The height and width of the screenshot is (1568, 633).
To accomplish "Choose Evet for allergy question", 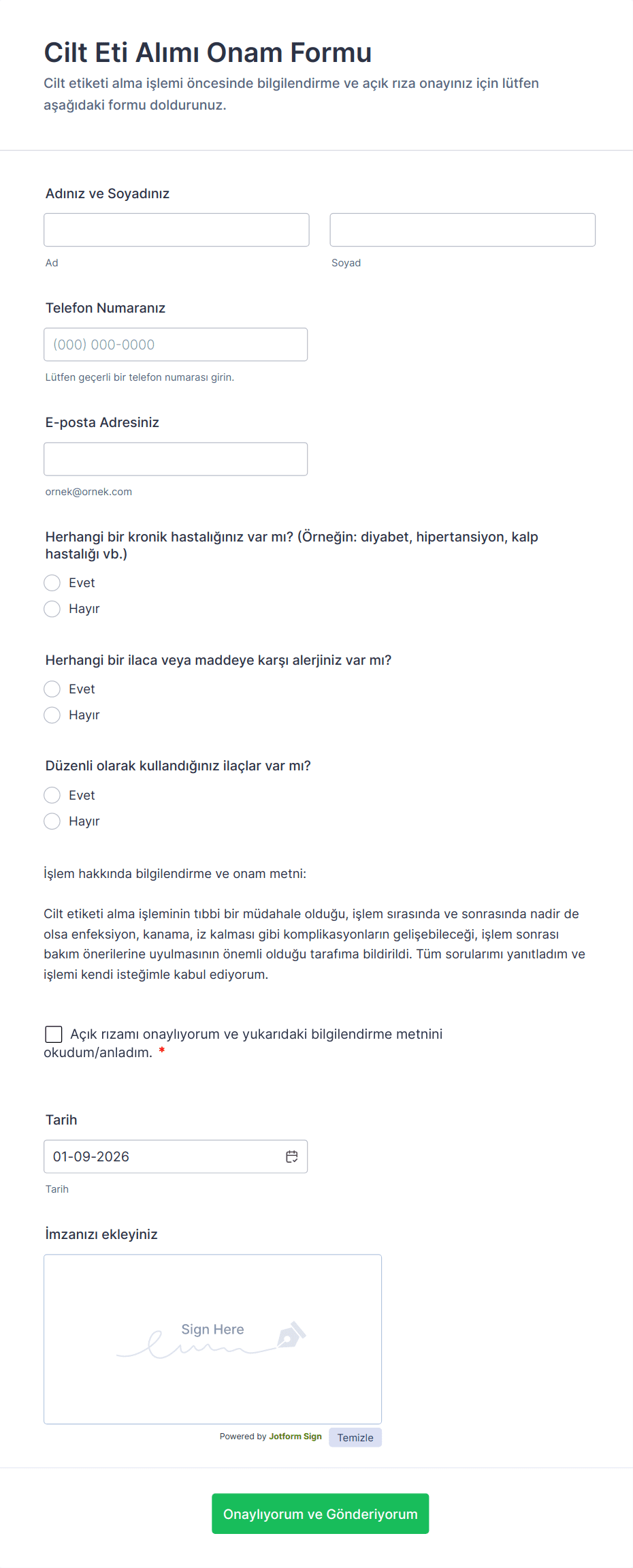I will (x=52, y=689).
